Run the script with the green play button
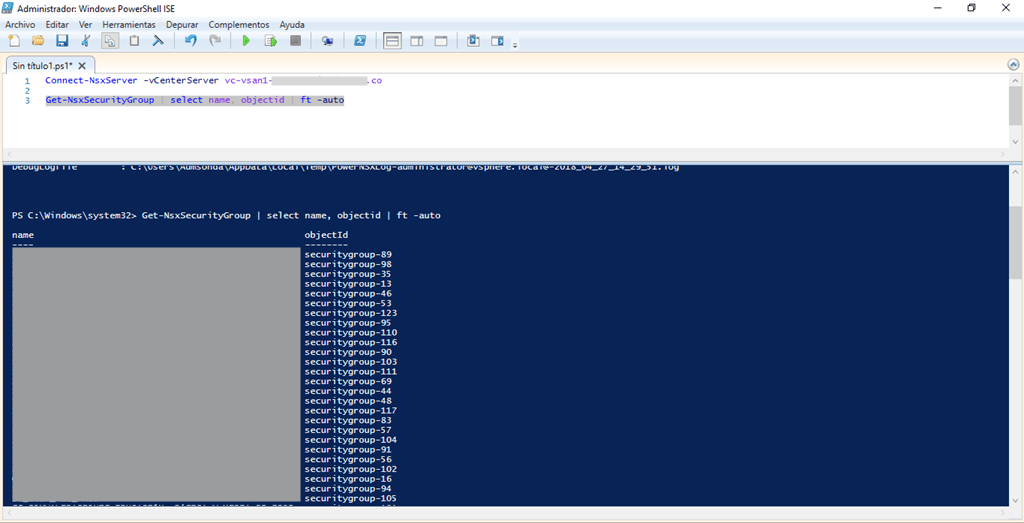The image size is (1024, 523). [246, 41]
